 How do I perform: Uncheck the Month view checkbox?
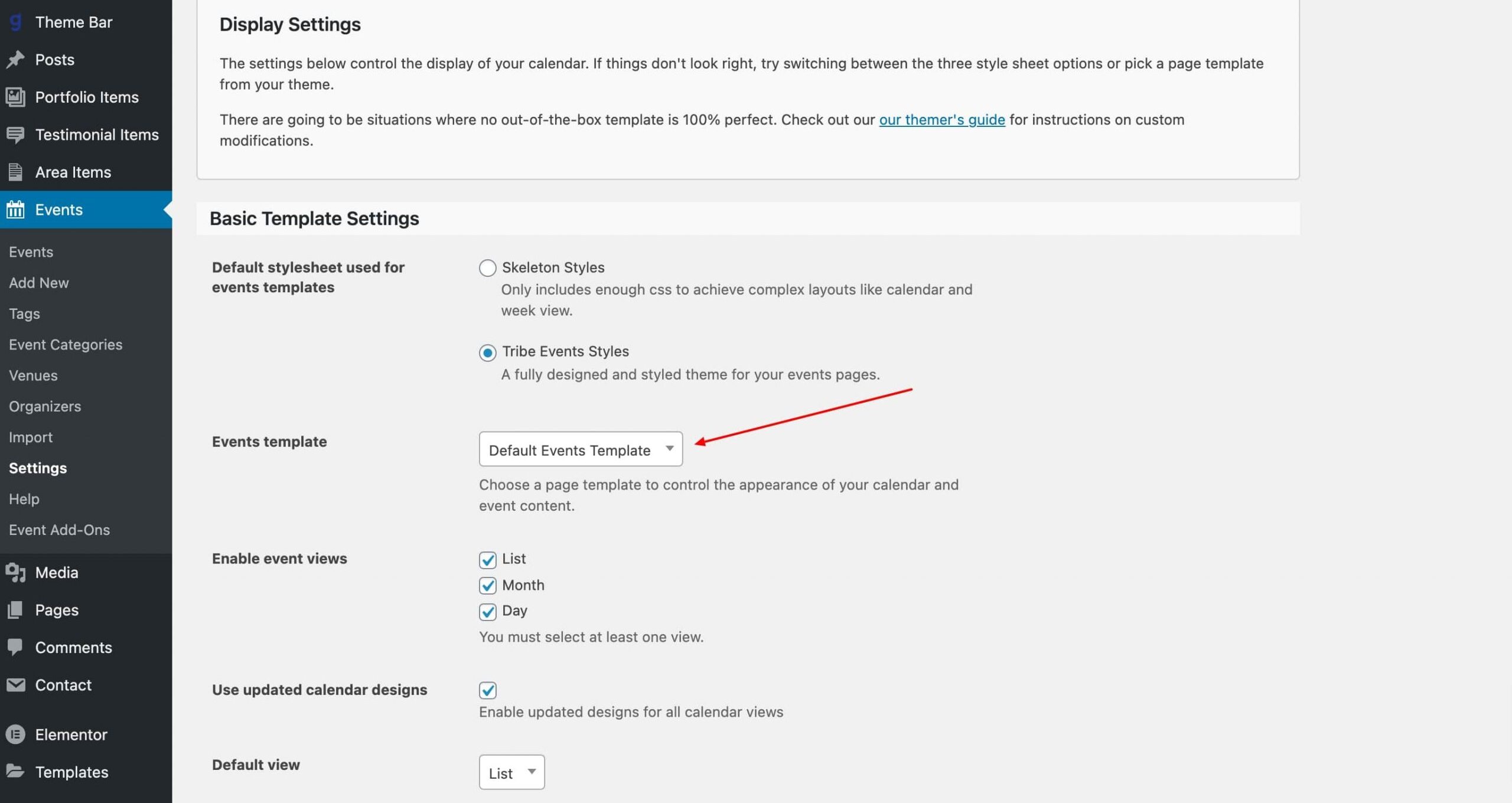pyautogui.click(x=487, y=586)
